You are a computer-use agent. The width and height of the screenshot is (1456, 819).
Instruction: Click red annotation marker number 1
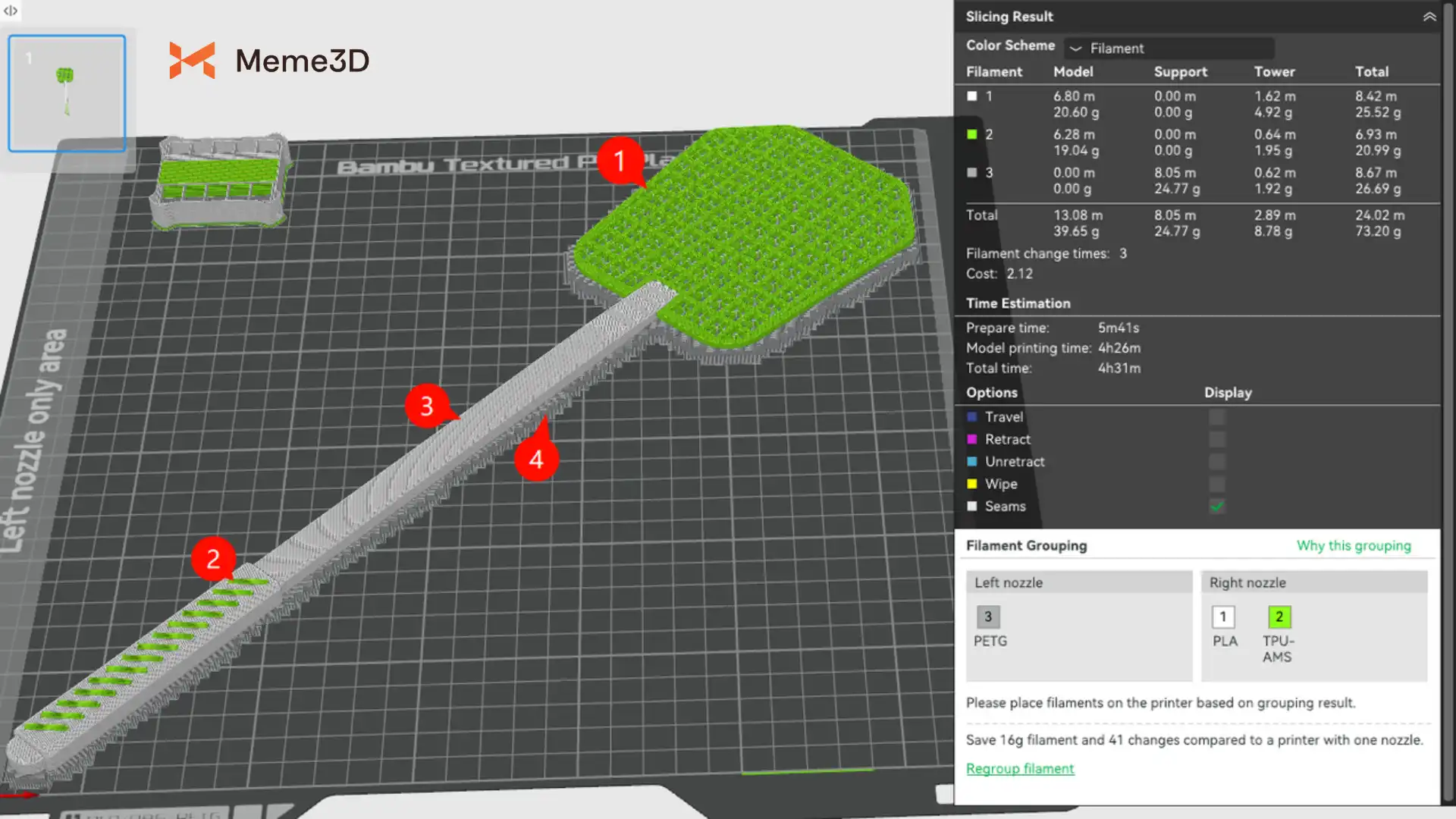620,161
